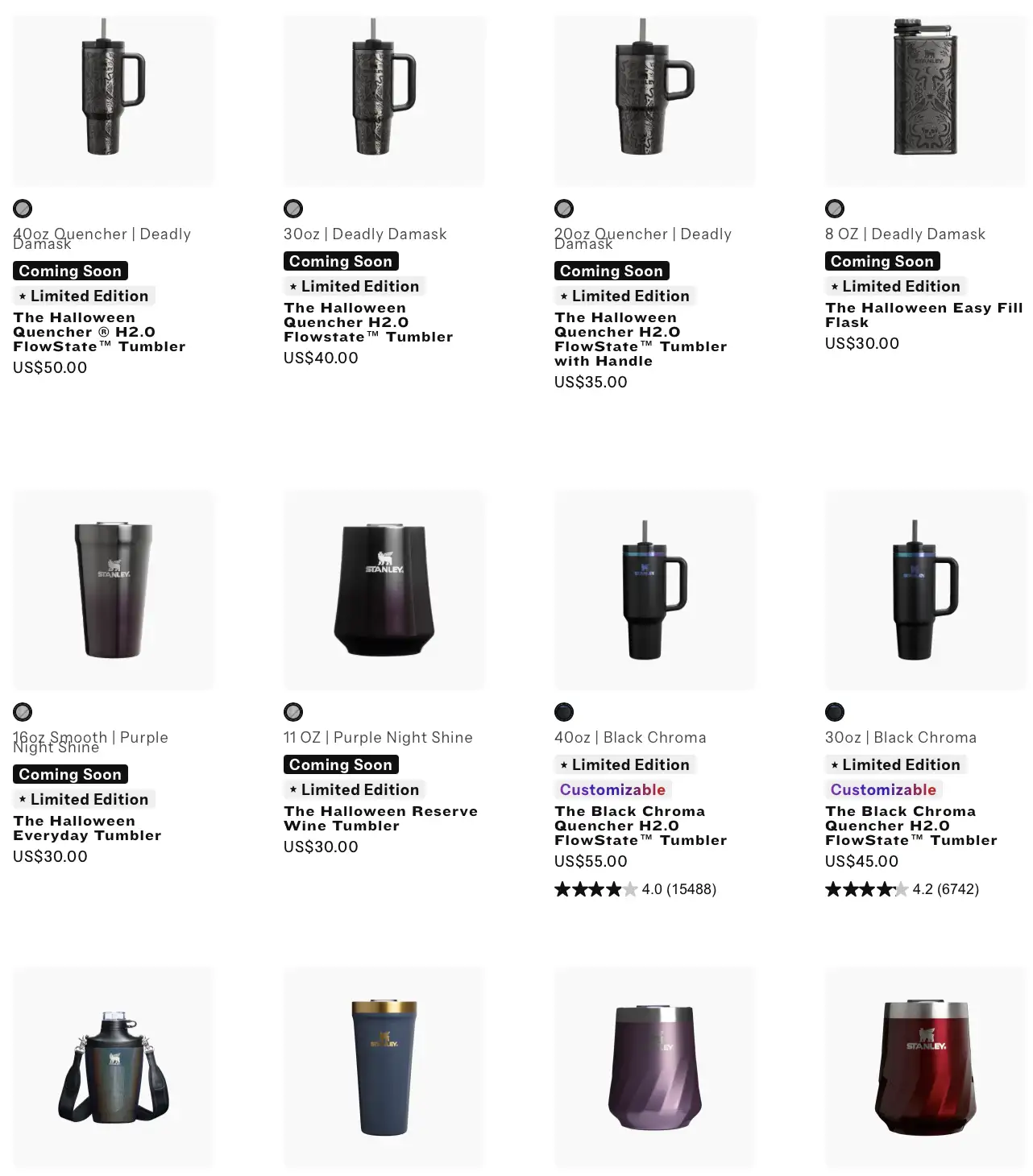Open the red Stanley tumbler thumbnail
1033x1176 pixels.
(x=926, y=1067)
